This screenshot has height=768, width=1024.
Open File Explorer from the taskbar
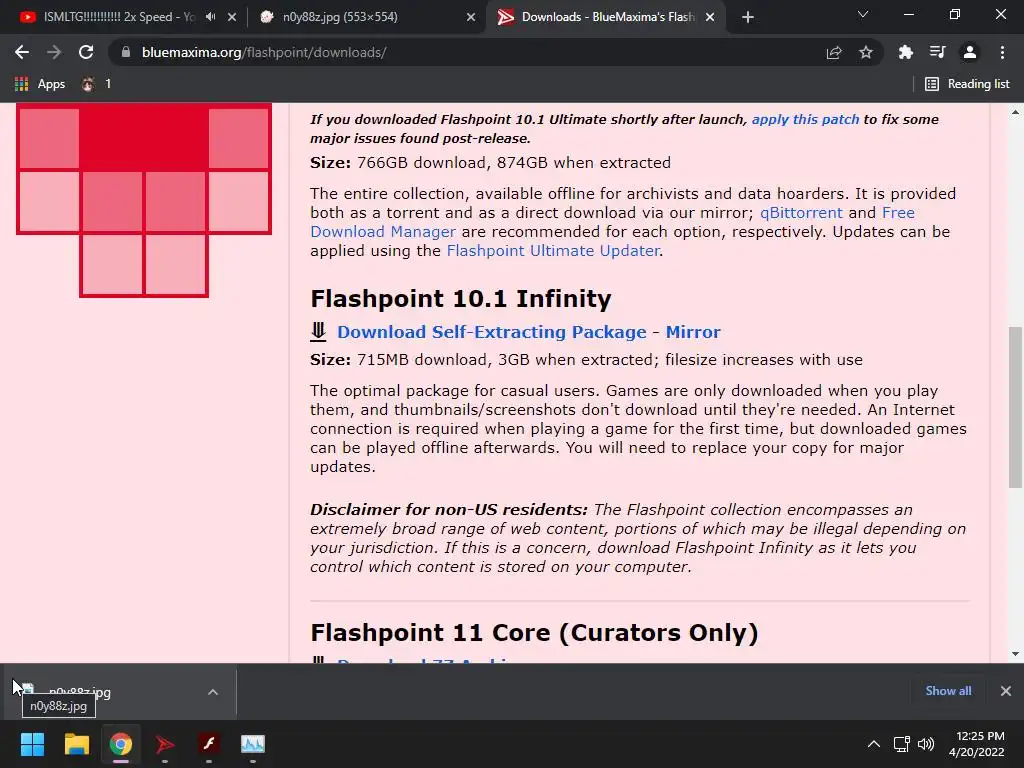click(x=76, y=744)
